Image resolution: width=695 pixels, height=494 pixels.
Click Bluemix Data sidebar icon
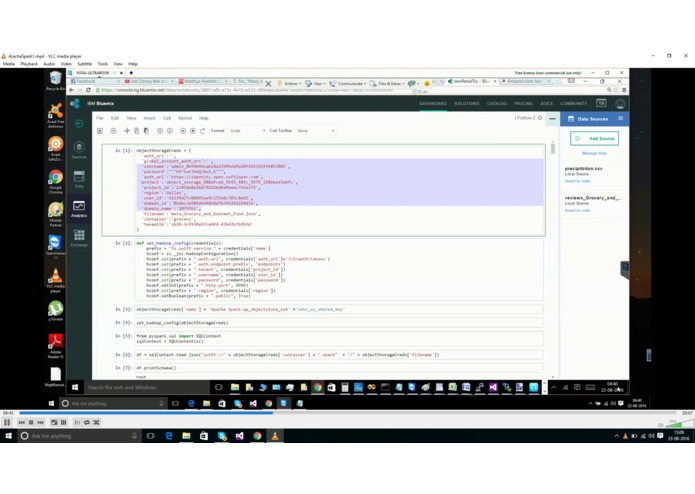click(x=79, y=179)
